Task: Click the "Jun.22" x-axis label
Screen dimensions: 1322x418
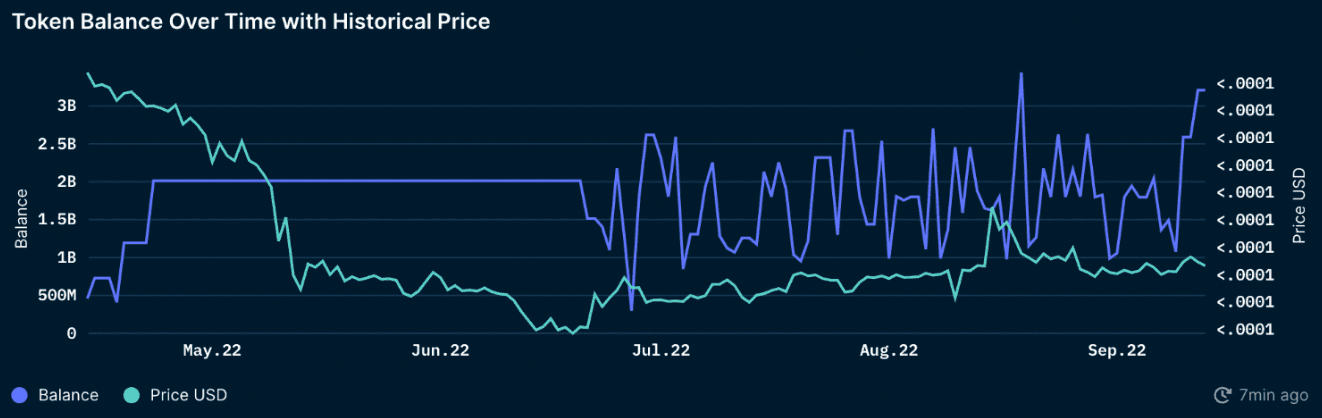Action: click(x=440, y=351)
